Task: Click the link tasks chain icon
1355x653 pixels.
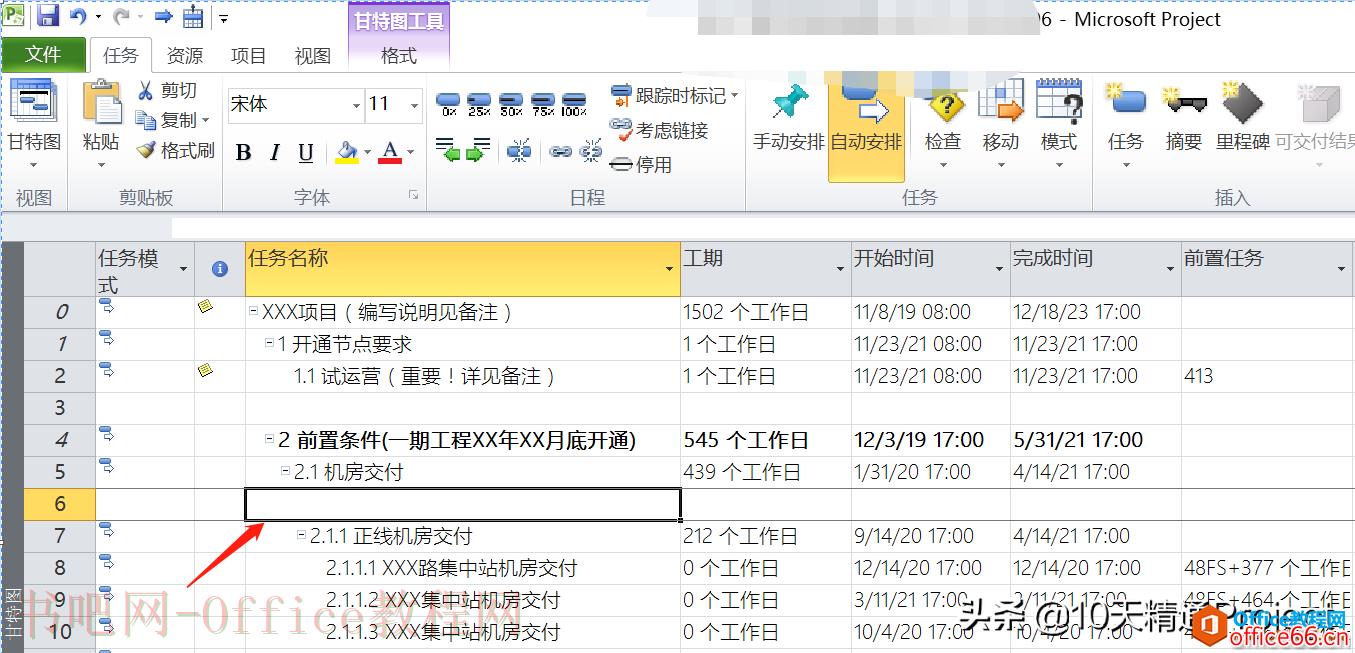Action: [561, 150]
